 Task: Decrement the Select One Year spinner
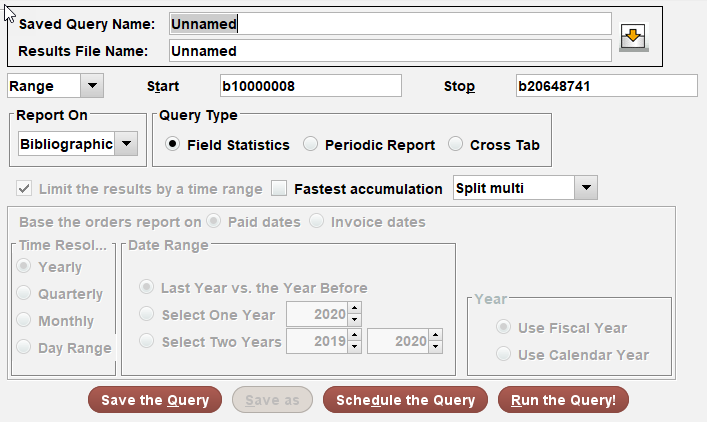pyautogui.click(x=355, y=320)
